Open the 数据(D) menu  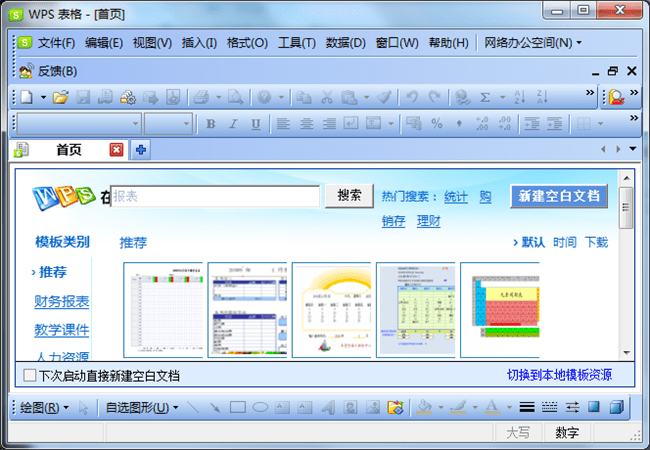346,43
